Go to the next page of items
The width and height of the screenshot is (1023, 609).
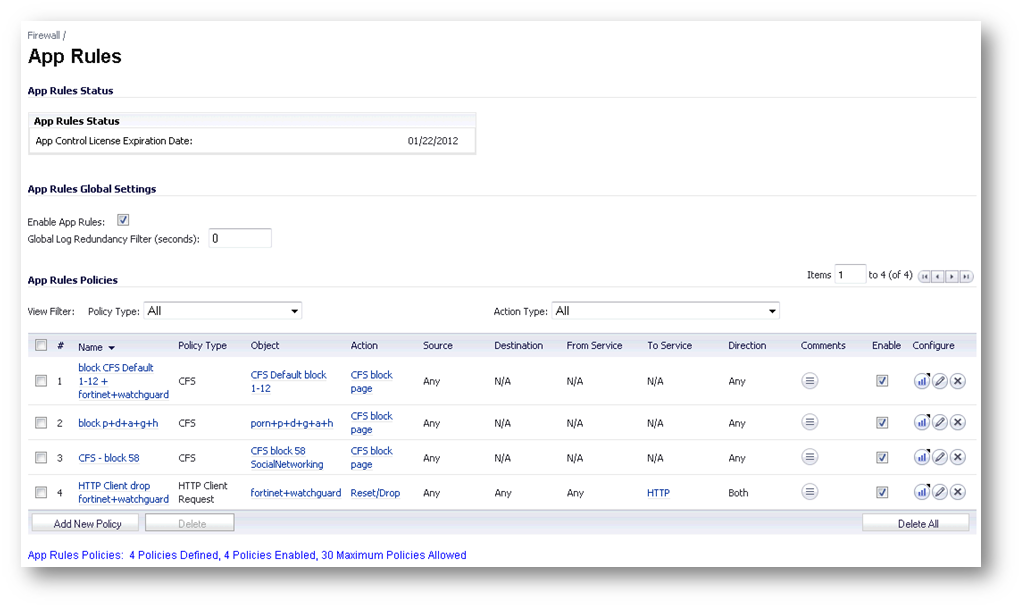[952, 277]
